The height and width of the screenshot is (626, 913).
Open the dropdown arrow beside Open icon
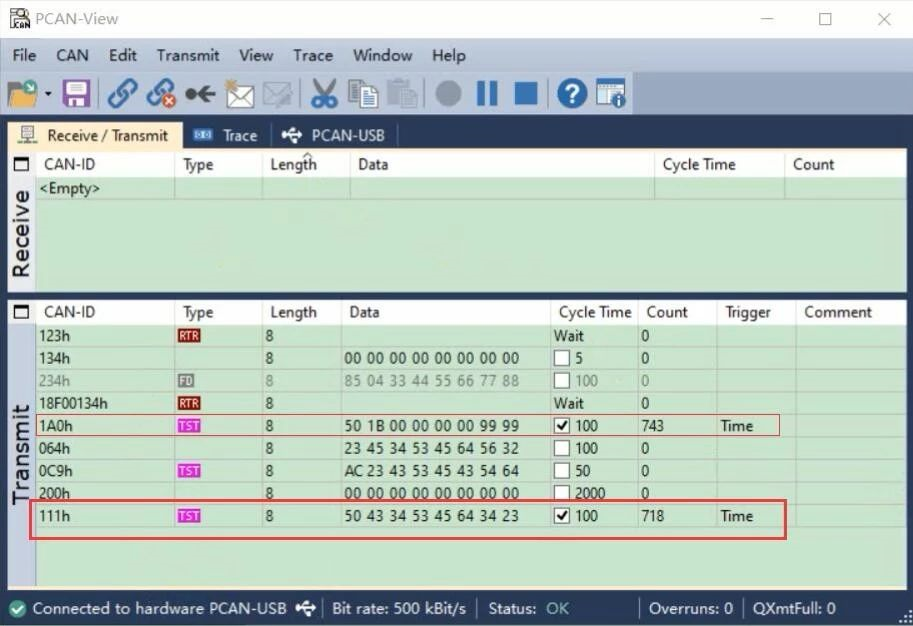coord(48,94)
